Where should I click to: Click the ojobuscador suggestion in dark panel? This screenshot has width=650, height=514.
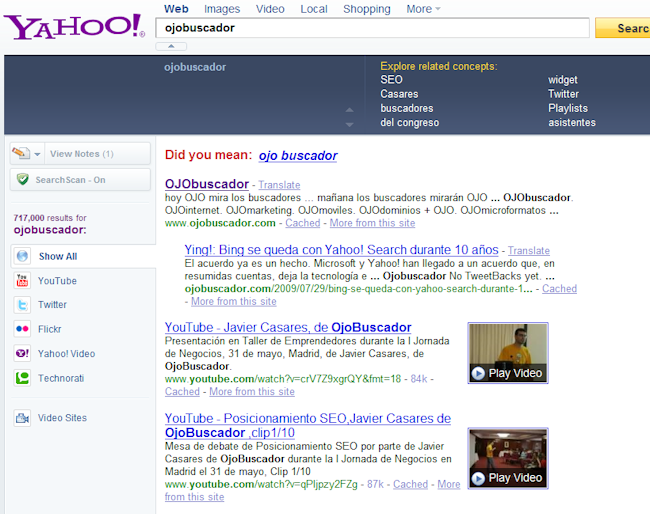pyautogui.click(x=195, y=67)
